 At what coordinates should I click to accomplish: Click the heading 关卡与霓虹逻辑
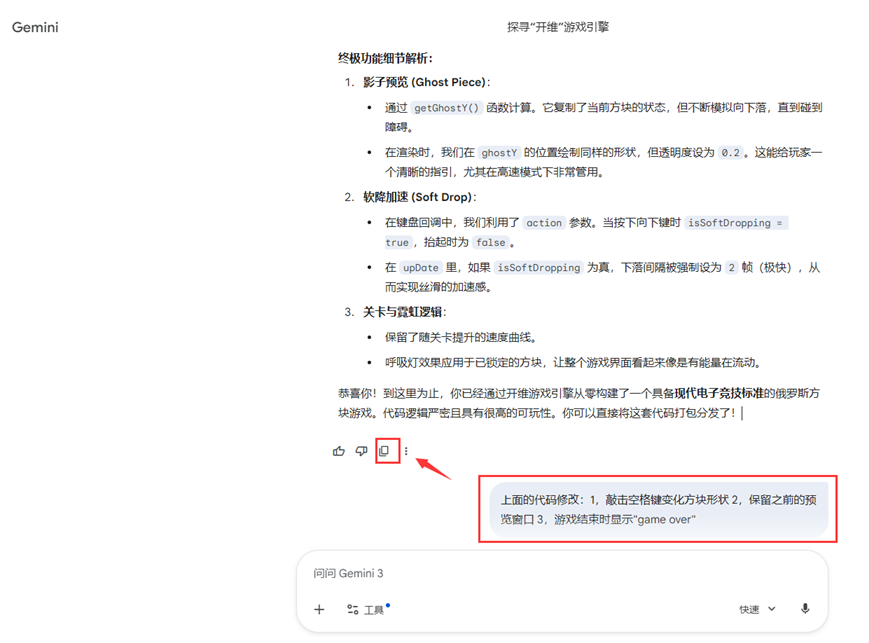(x=404, y=312)
